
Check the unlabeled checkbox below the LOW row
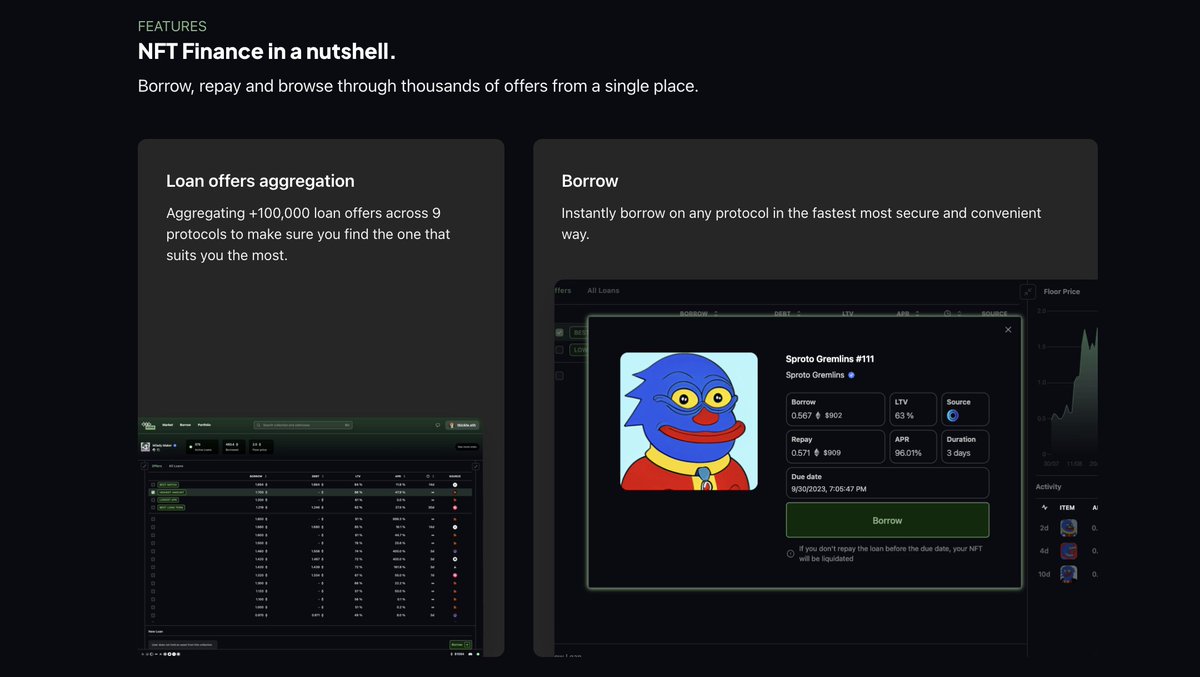560,376
